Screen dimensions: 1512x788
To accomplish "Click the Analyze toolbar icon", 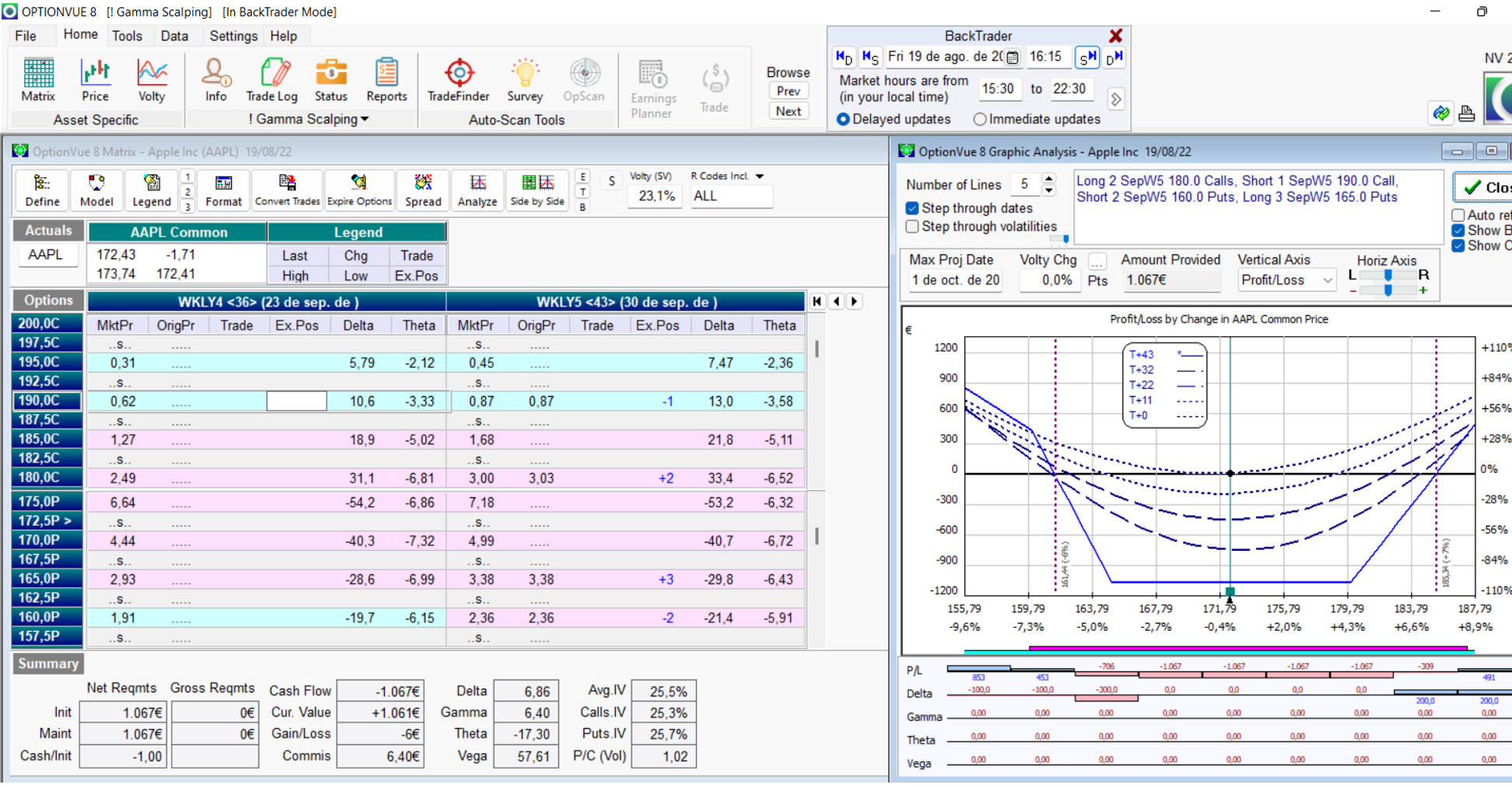I will (478, 191).
